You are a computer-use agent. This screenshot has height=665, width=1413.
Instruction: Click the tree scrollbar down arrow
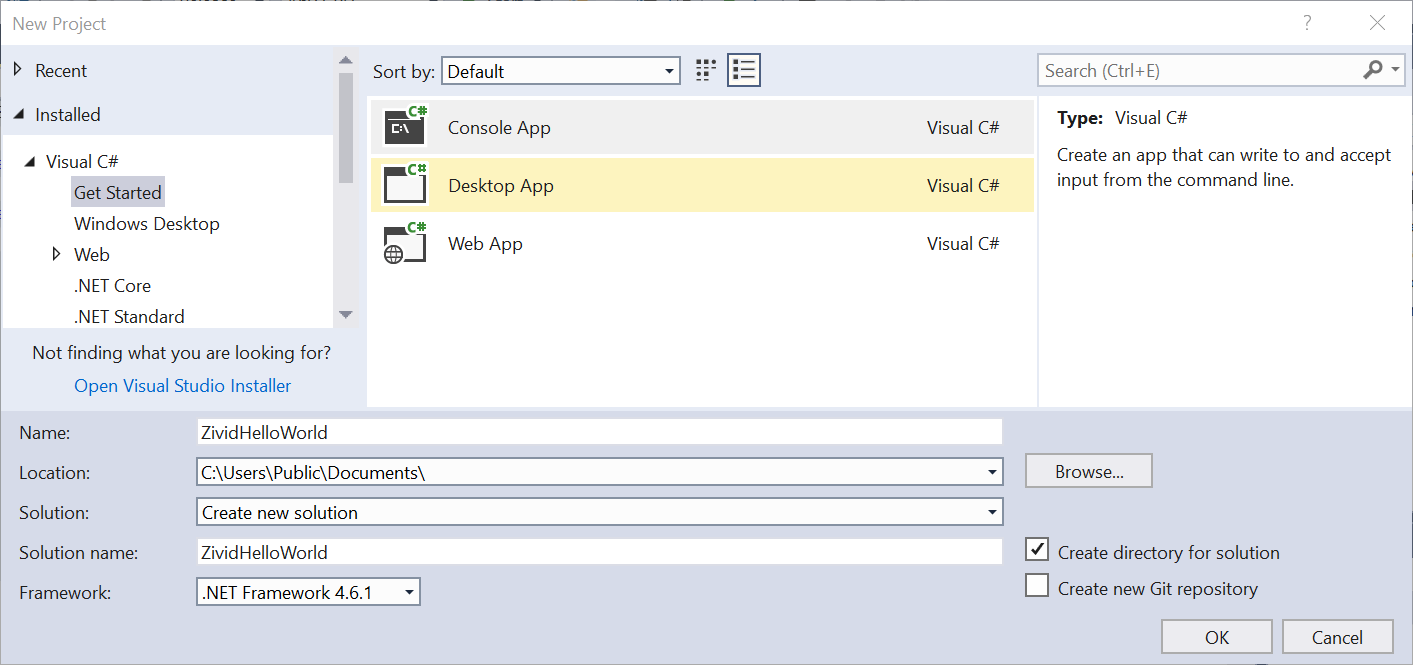346,314
